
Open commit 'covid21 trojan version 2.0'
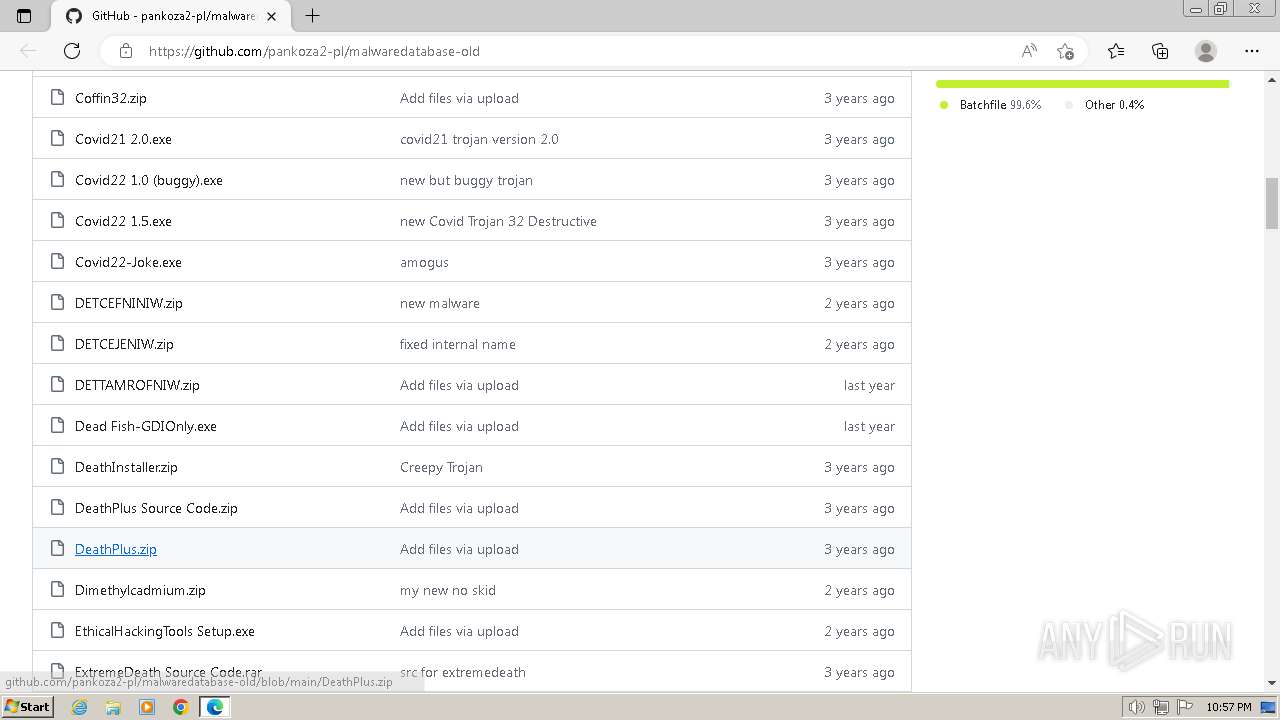[x=479, y=139]
